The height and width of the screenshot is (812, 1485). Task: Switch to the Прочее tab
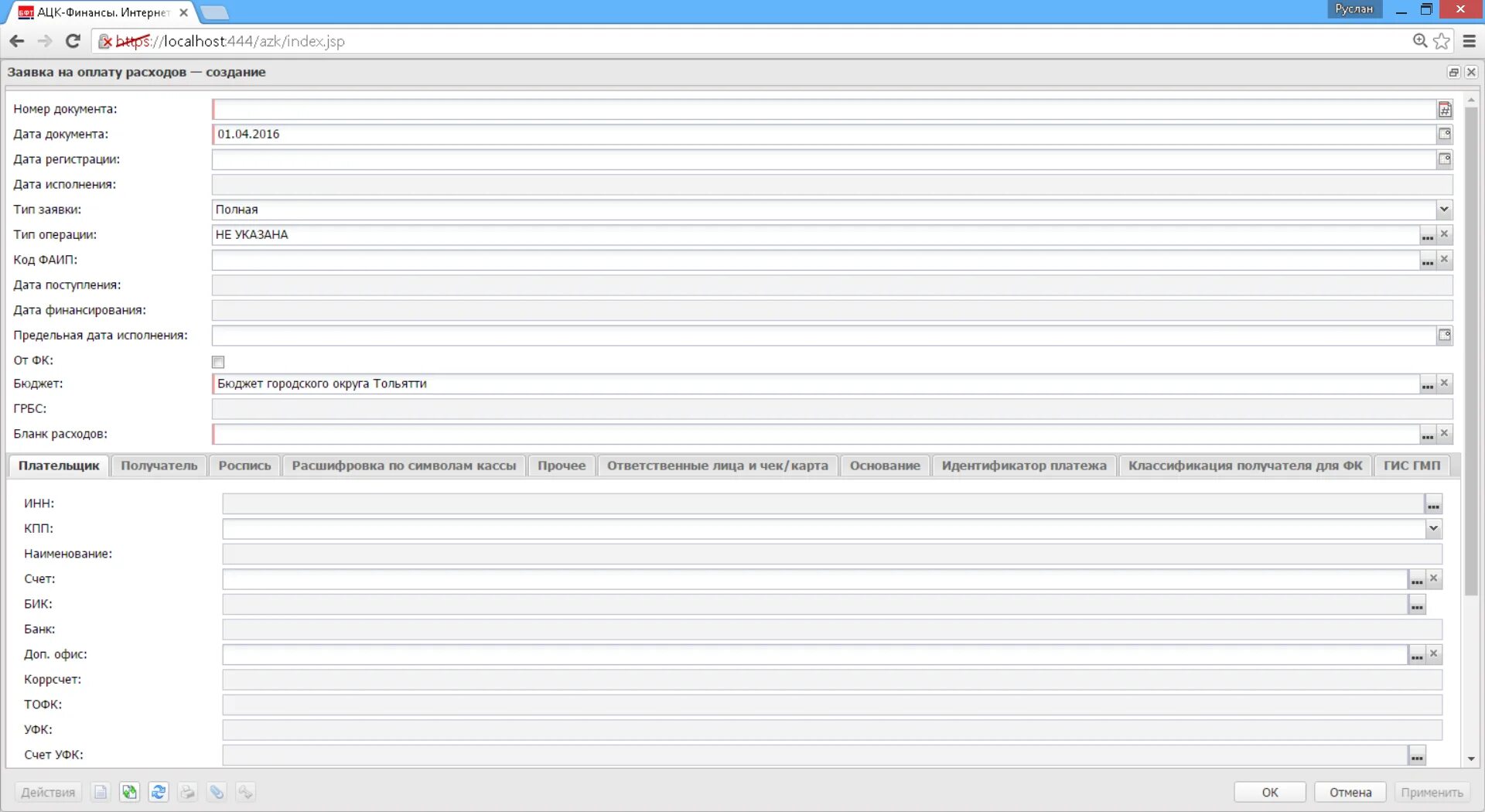[562, 466]
